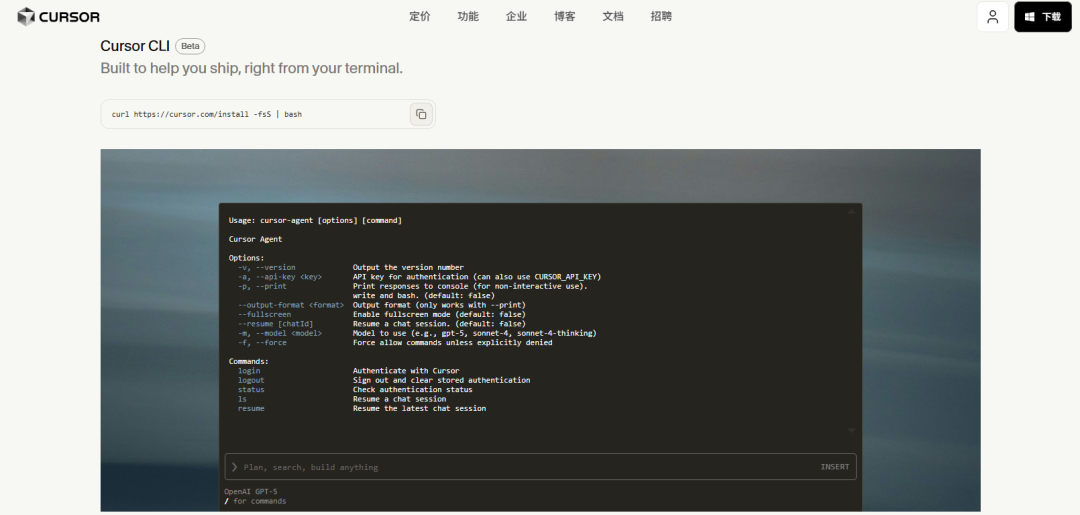
Task: Open the user account icon
Action: point(992,17)
